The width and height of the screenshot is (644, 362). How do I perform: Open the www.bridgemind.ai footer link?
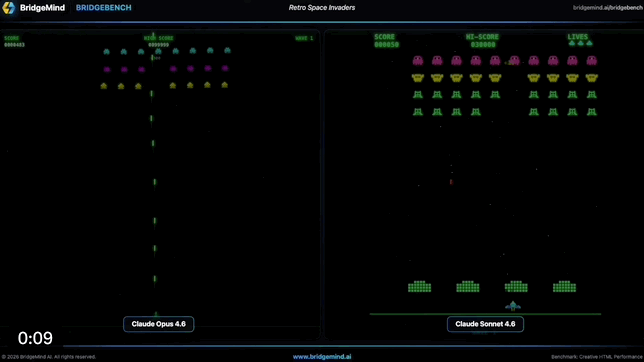[x=322, y=357]
